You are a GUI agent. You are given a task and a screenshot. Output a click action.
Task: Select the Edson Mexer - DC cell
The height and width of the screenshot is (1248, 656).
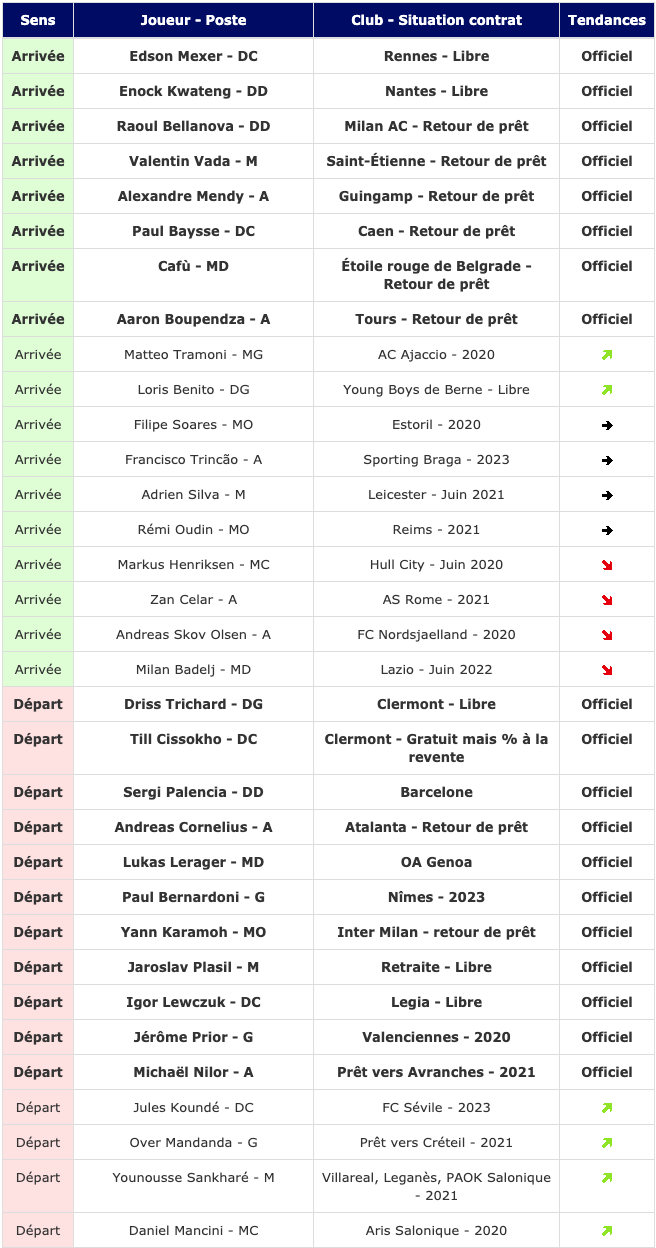click(194, 56)
